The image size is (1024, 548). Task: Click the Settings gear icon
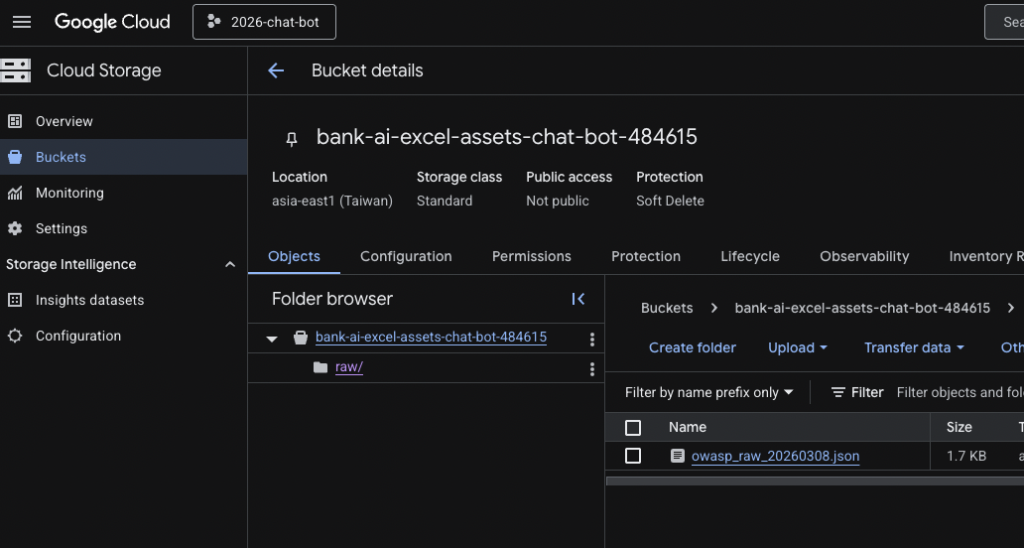click(x=14, y=229)
